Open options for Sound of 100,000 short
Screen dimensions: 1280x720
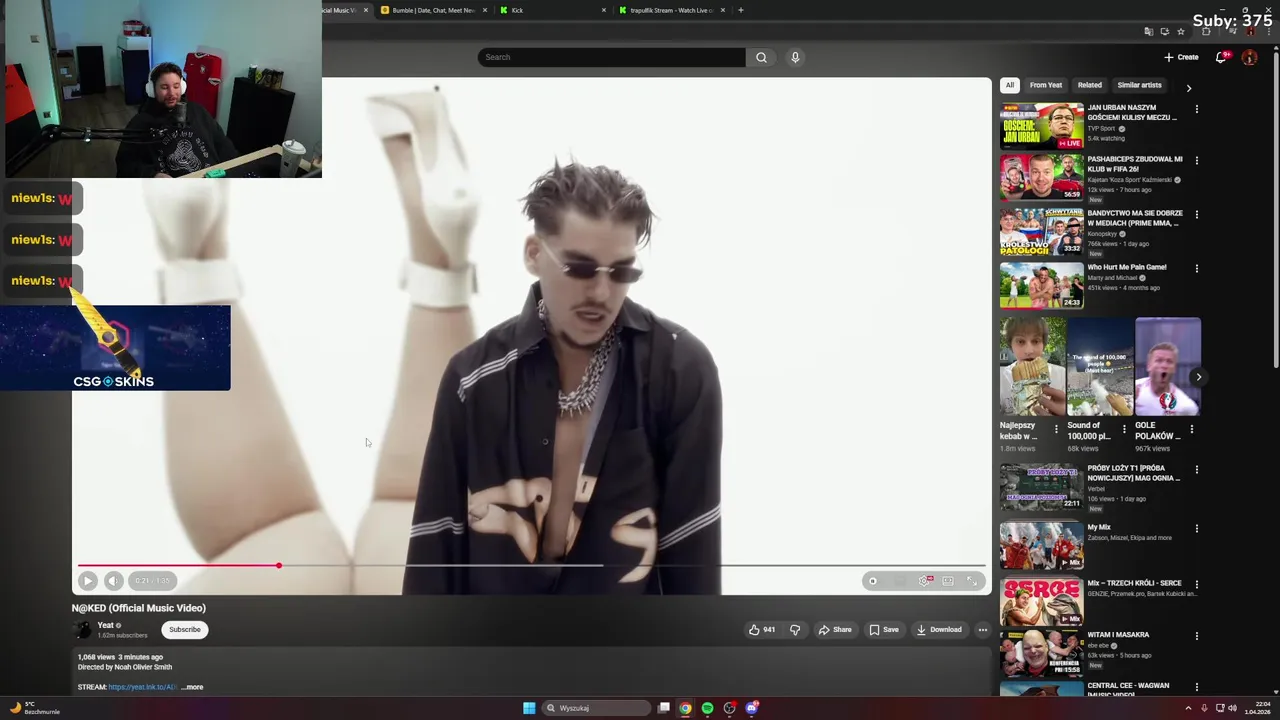1124,429
